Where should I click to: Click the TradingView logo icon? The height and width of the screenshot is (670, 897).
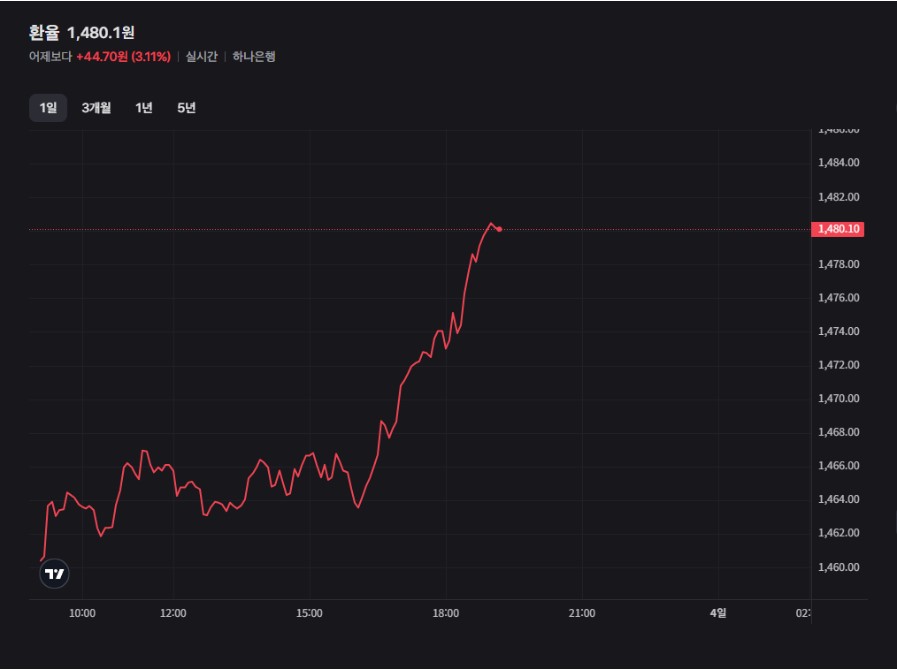click(54, 574)
